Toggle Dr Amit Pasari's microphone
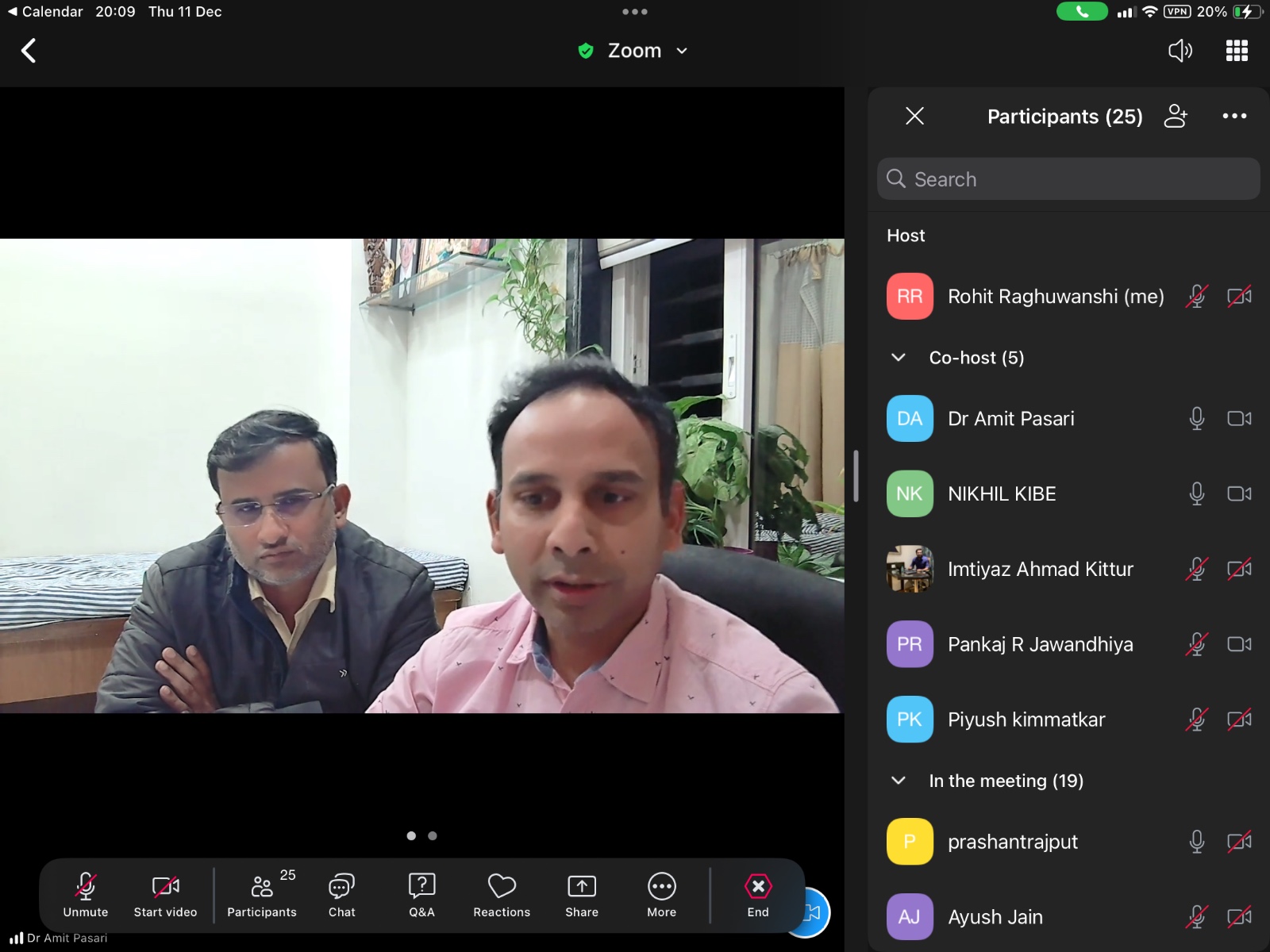This screenshot has height=952, width=1270. (x=1197, y=418)
